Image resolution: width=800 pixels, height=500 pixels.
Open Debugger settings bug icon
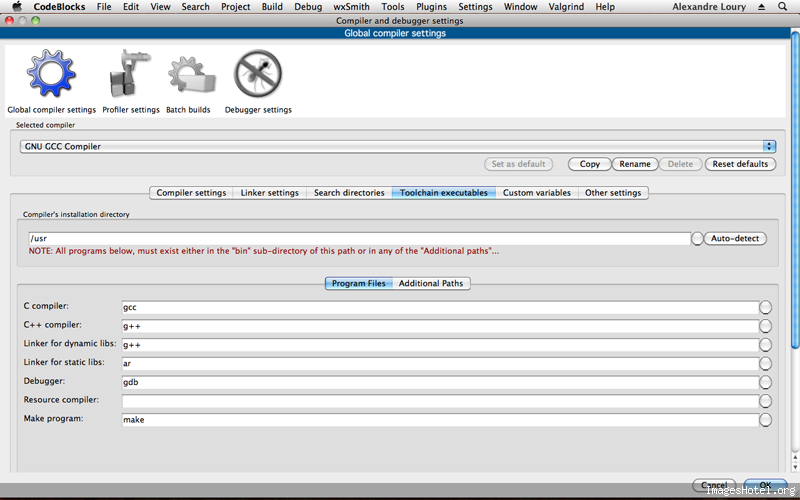coord(258,74)
